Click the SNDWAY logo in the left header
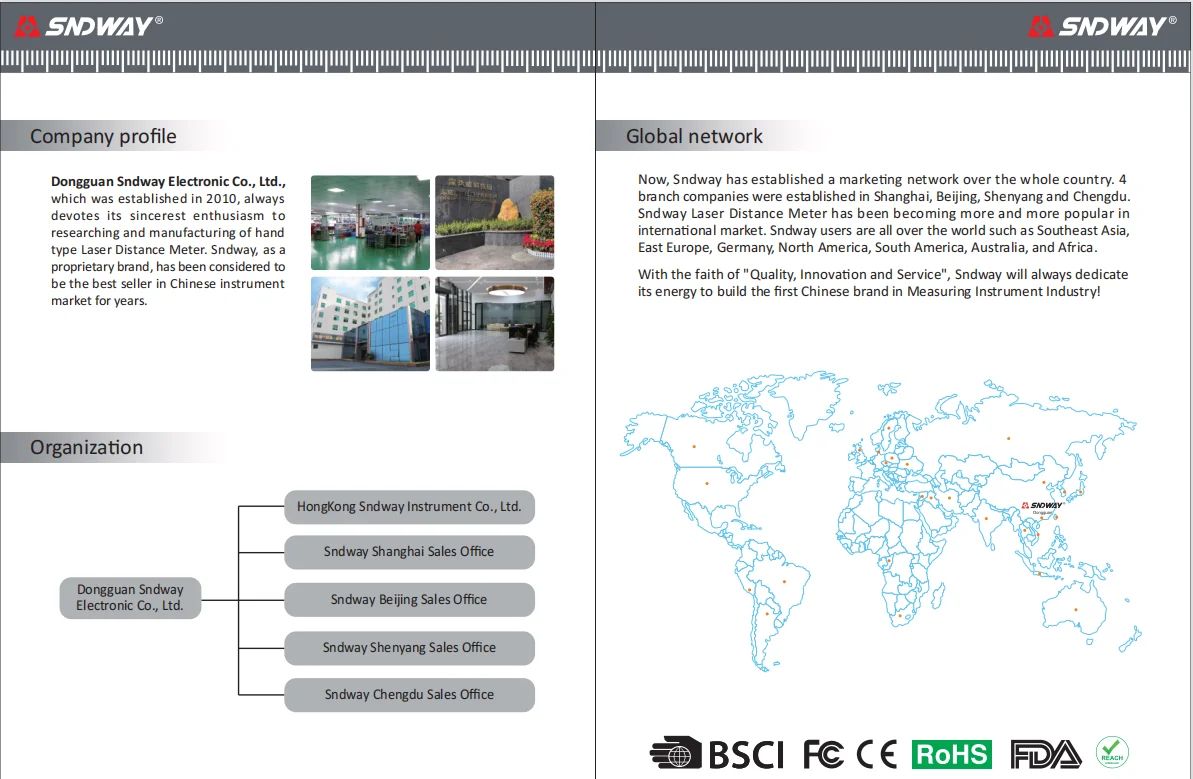This screenshot has width=1193, height=779. pyautogui.click(x=89, y=27)
